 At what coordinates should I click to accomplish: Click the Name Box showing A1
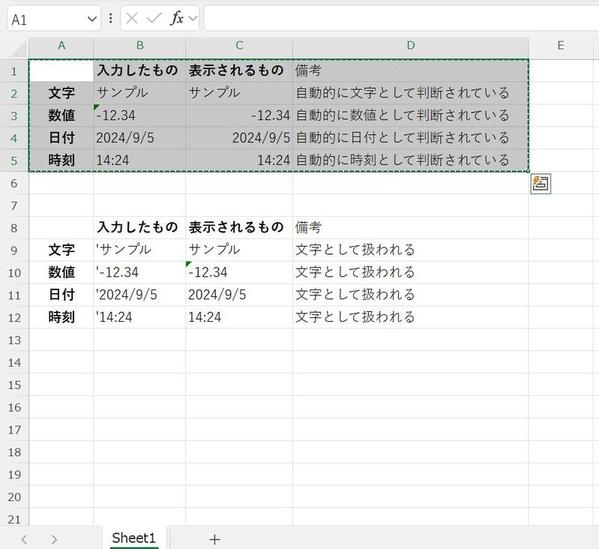54,19
